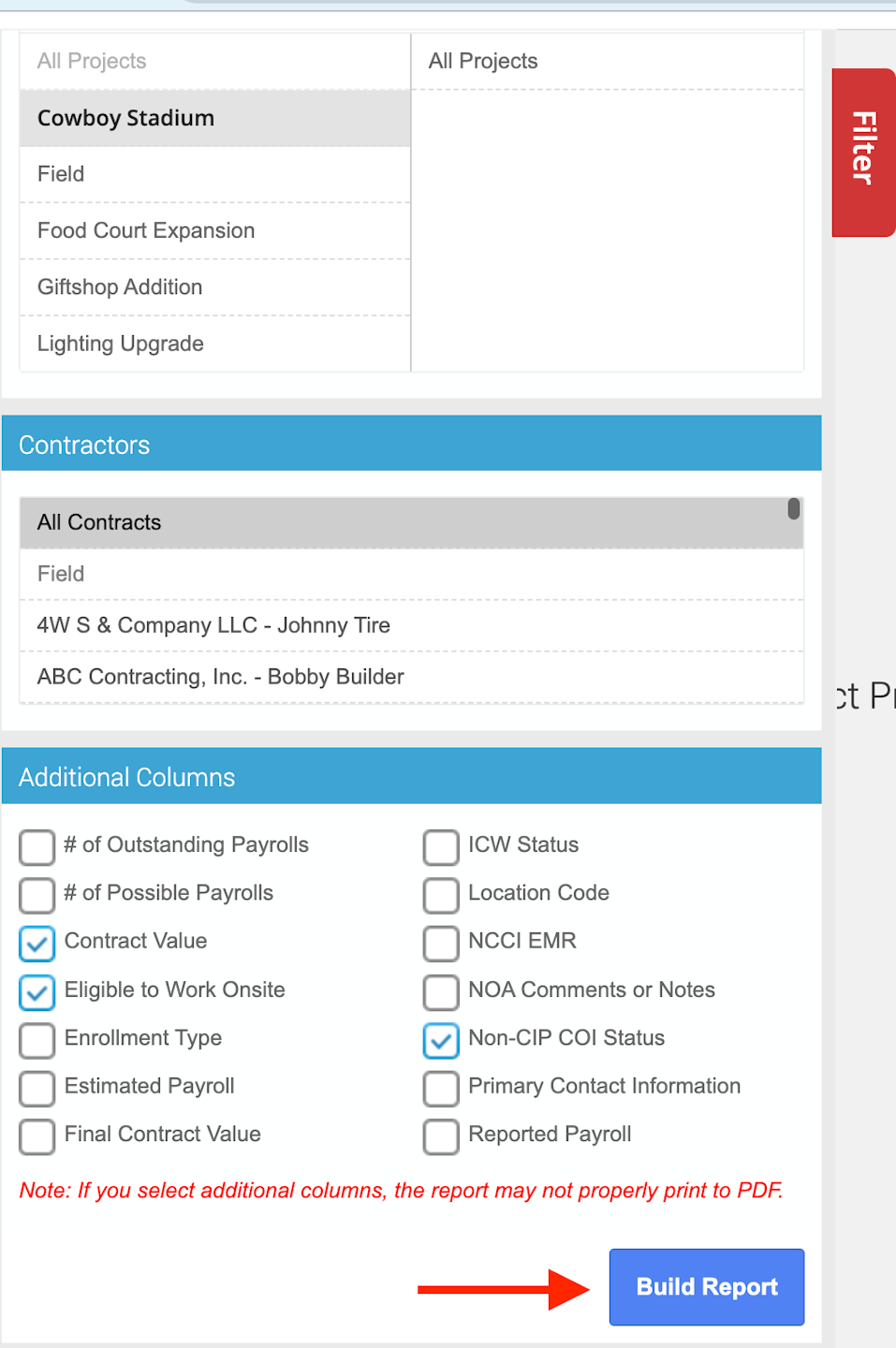Click the Build Report button
Viewport: 896px width, 1348px height.
pyautogui.click(x=706, y=1286)
